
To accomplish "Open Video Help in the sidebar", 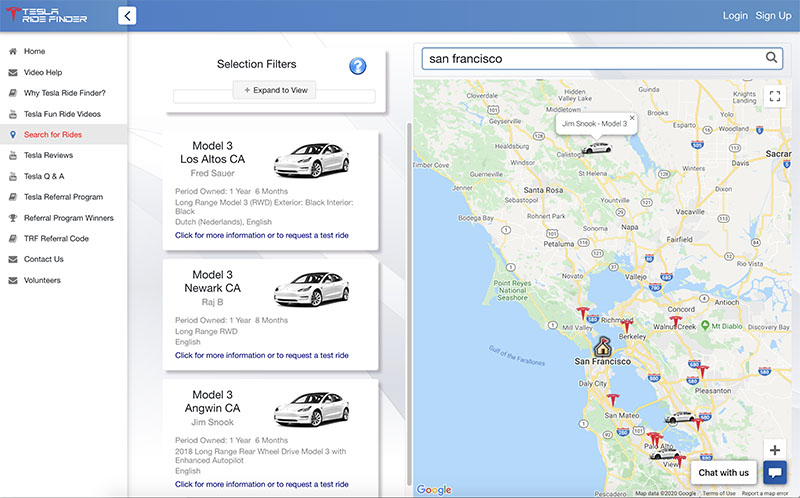I will click(43, 72).
